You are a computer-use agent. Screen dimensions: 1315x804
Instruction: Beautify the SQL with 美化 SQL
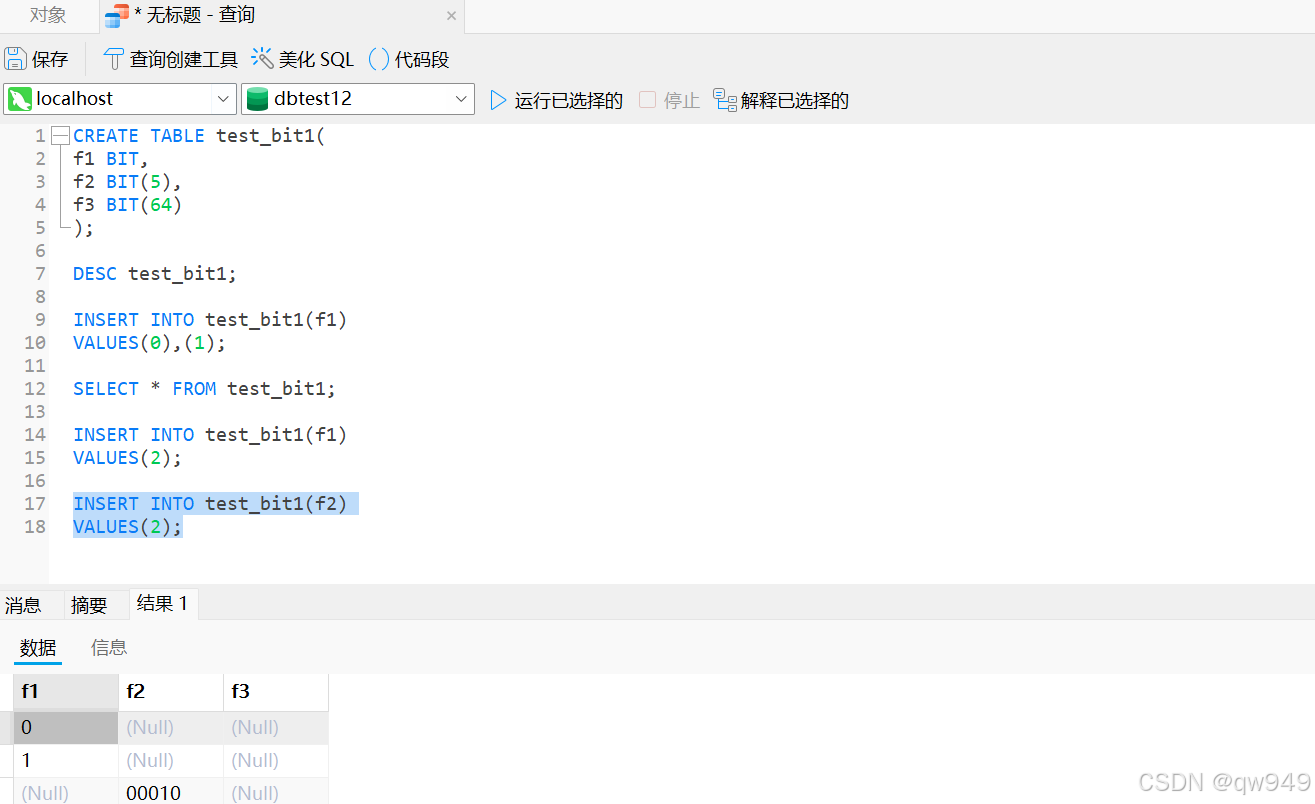(x=262, y=58)
